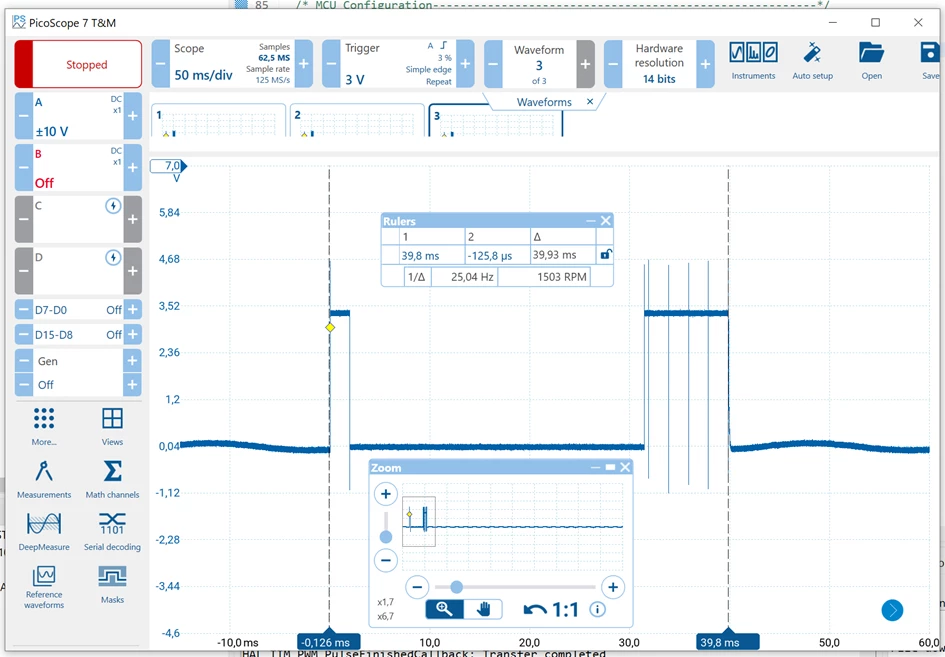Select waveform thumbnail 2

tap(357, 121)
